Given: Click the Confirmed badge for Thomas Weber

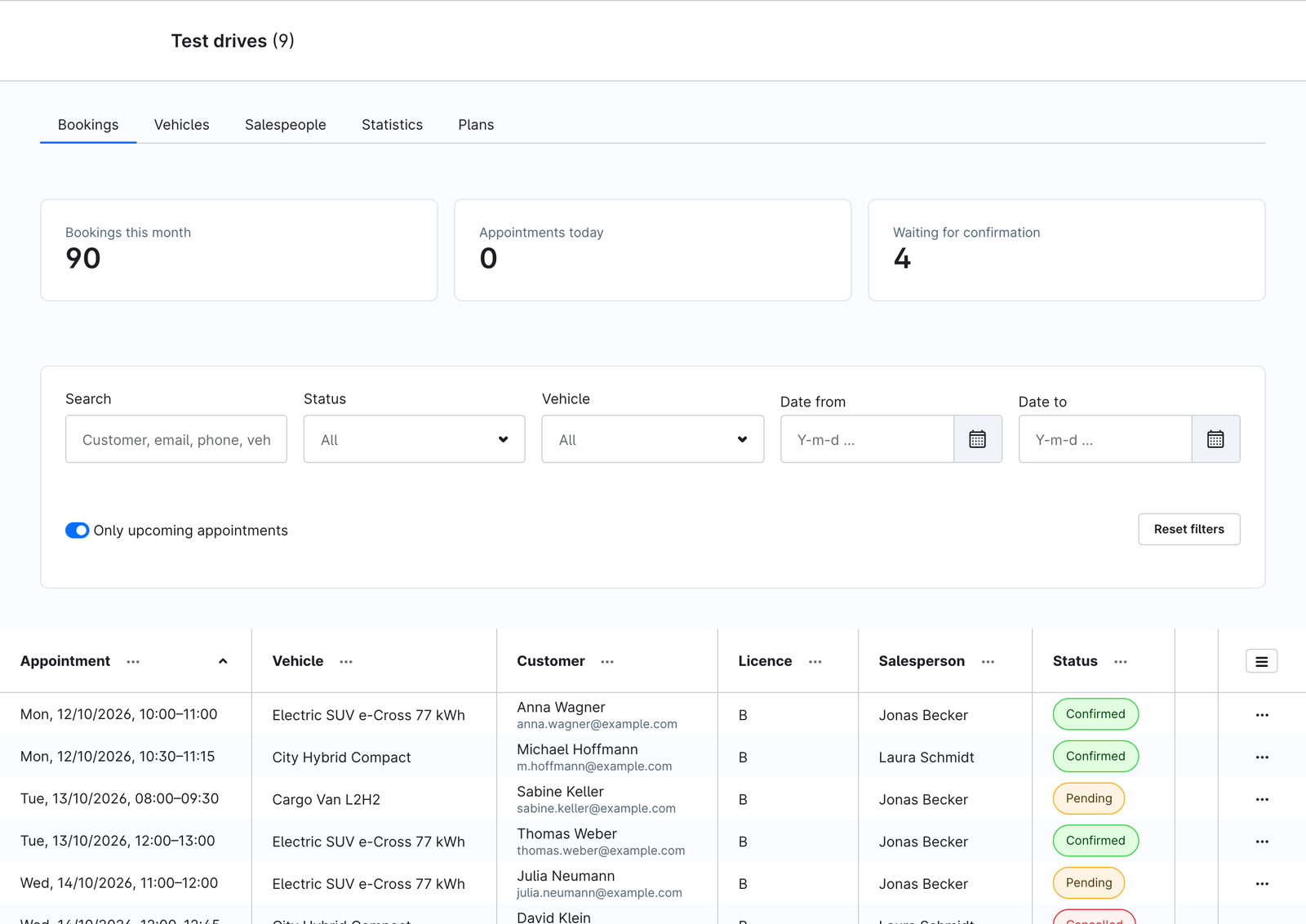Looking at the screenshot, I should point(1095,841).
